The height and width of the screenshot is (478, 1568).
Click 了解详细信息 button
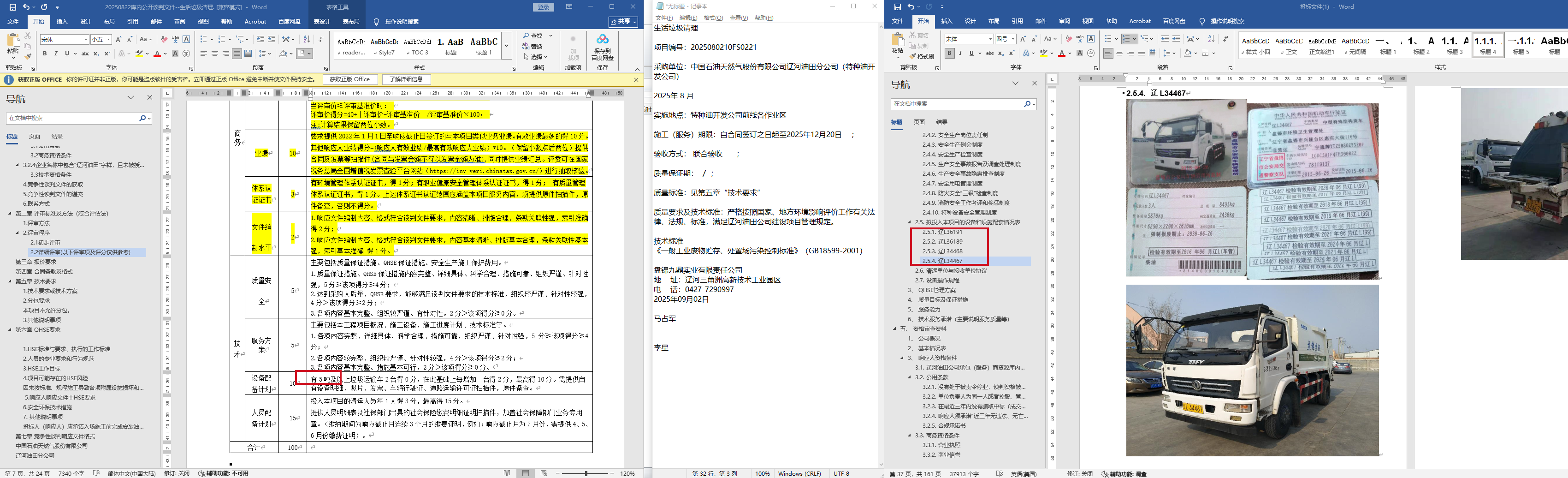click(406, 80)
